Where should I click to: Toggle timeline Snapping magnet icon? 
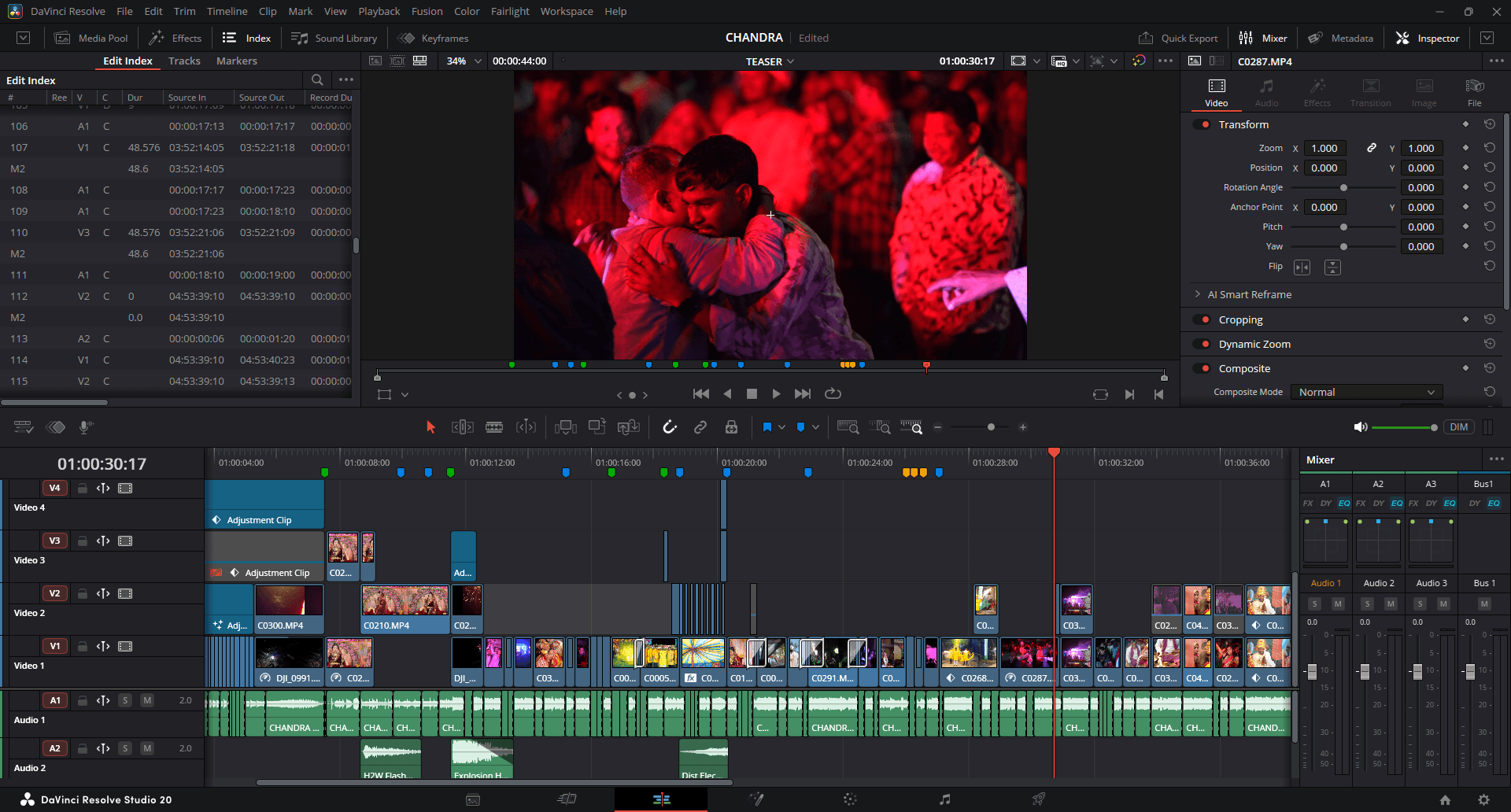pos(670,427)
